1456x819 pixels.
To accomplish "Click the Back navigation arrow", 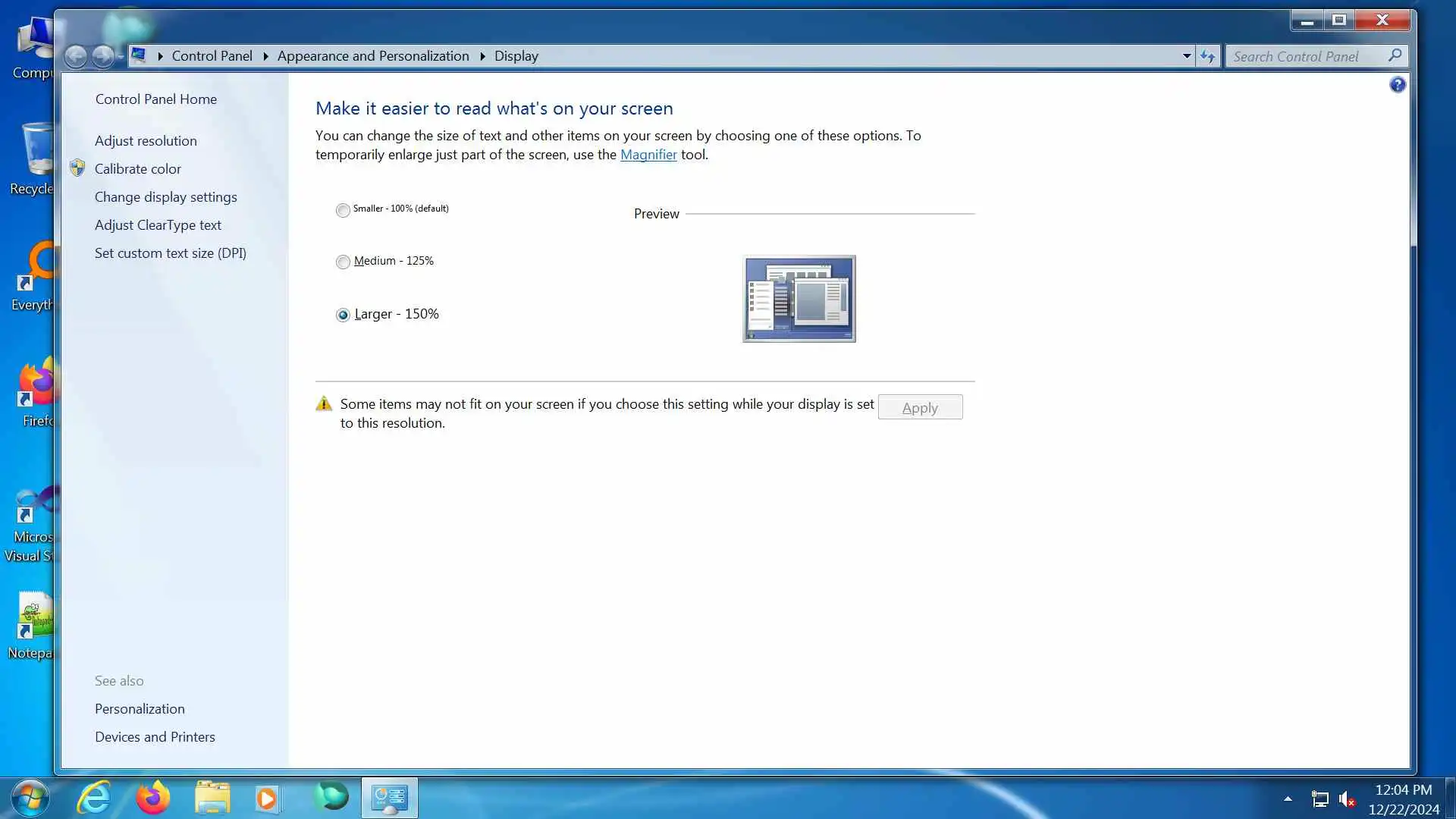I will (x=76, y=56).
